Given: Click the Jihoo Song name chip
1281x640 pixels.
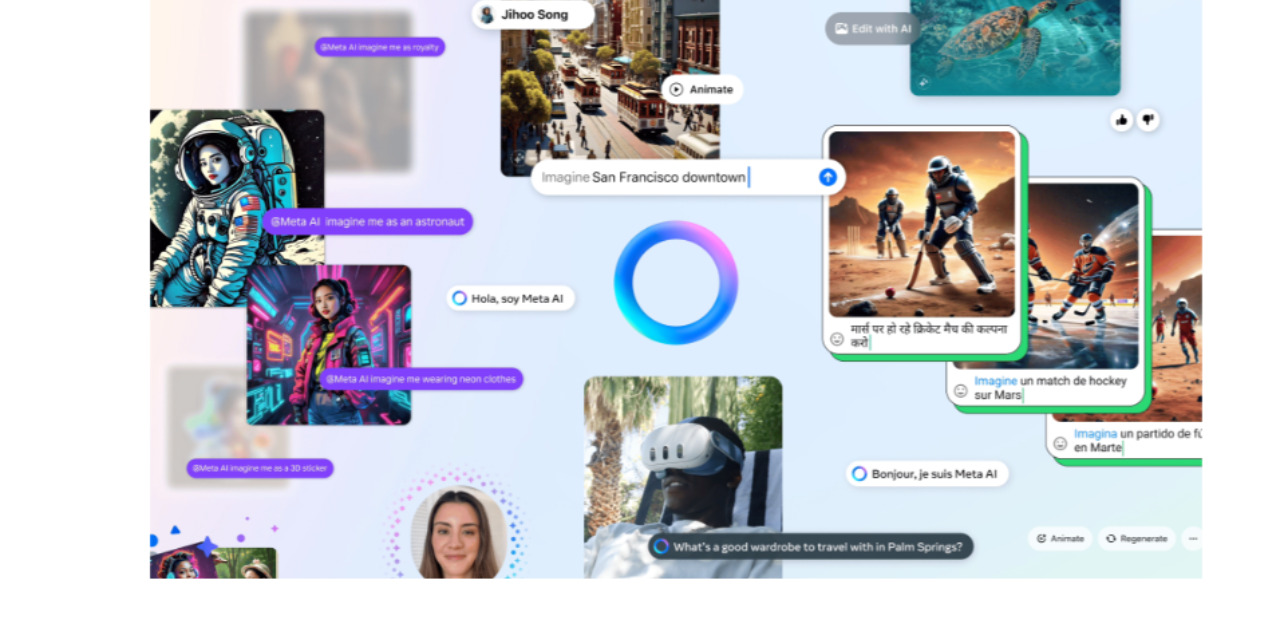Looking at the screenshot, I should coord(533,14).
